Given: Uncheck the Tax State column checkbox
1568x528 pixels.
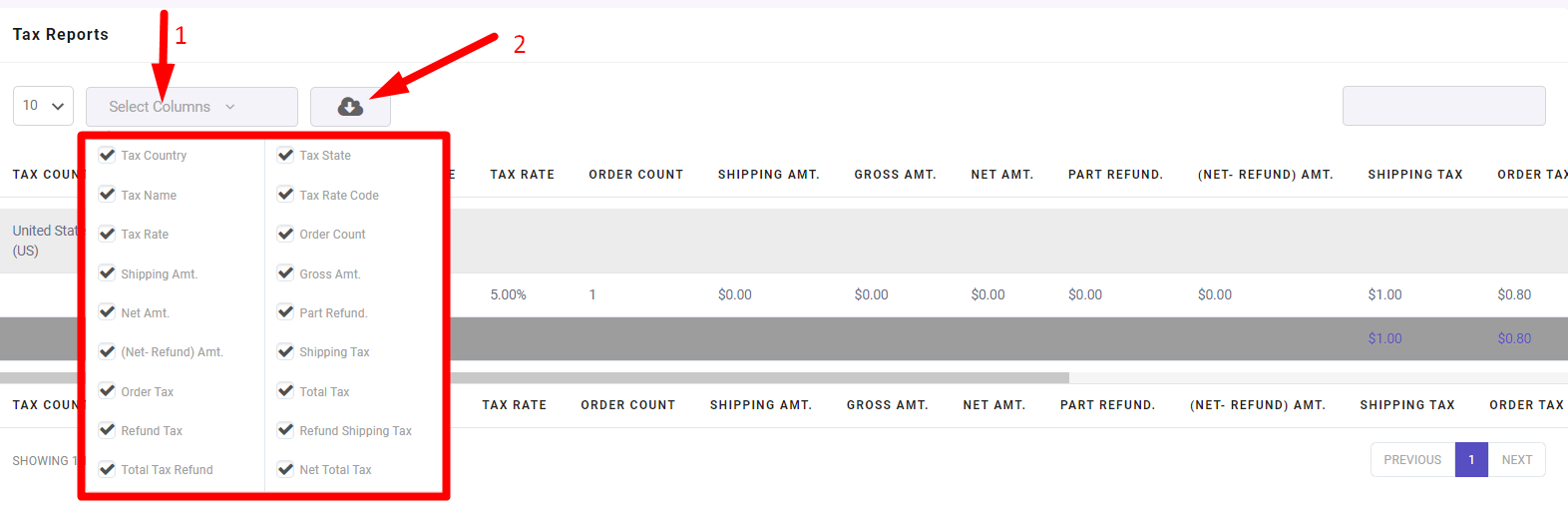Looking at the screenshot, I should pyautogui.click(x=285, y=155).
